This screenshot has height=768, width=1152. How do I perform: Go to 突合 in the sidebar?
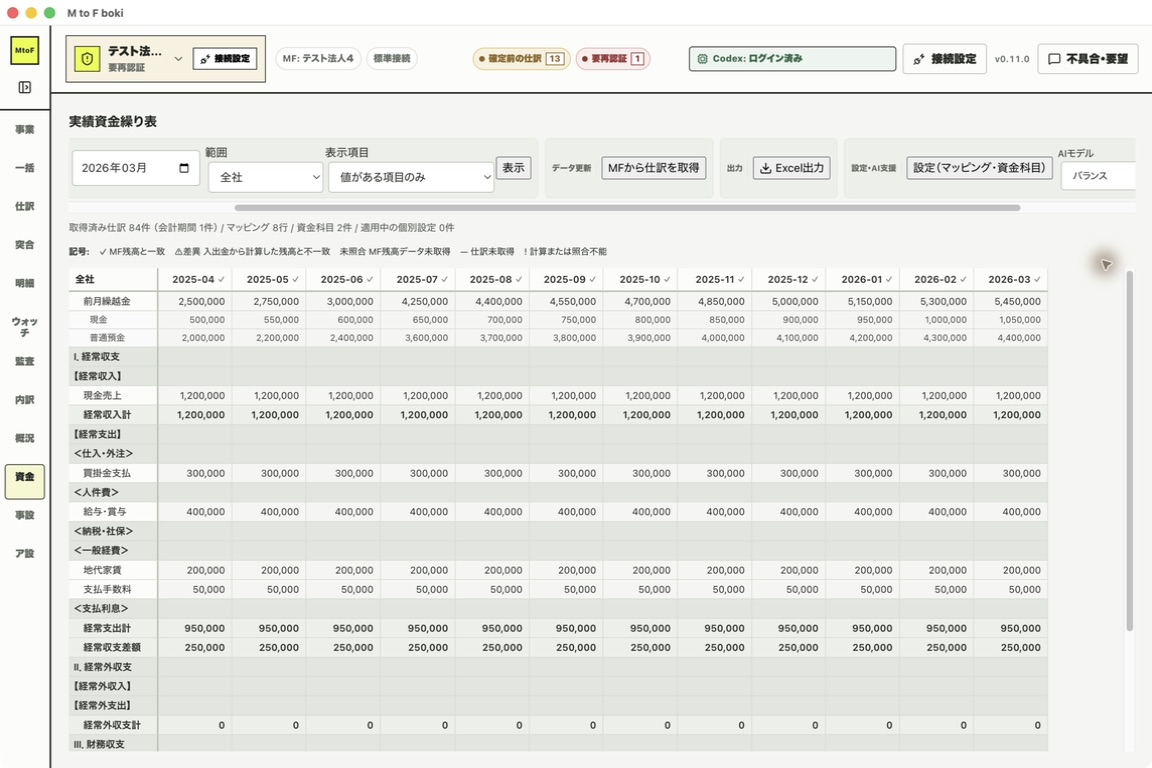coord(24,245)
